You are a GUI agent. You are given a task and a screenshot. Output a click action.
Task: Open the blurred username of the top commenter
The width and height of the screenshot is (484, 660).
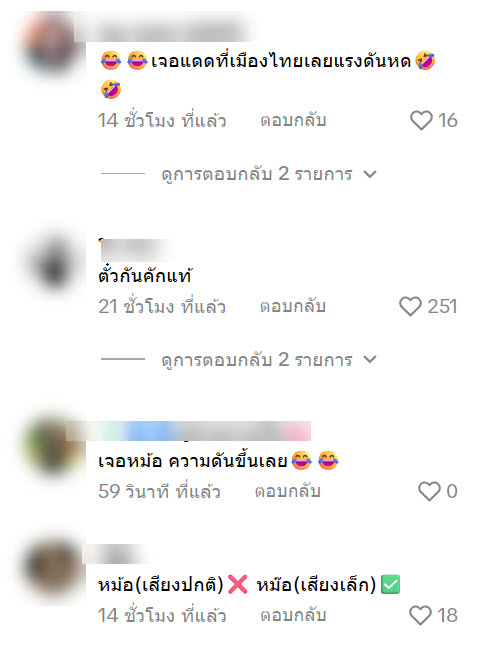[x=164, y=29]
